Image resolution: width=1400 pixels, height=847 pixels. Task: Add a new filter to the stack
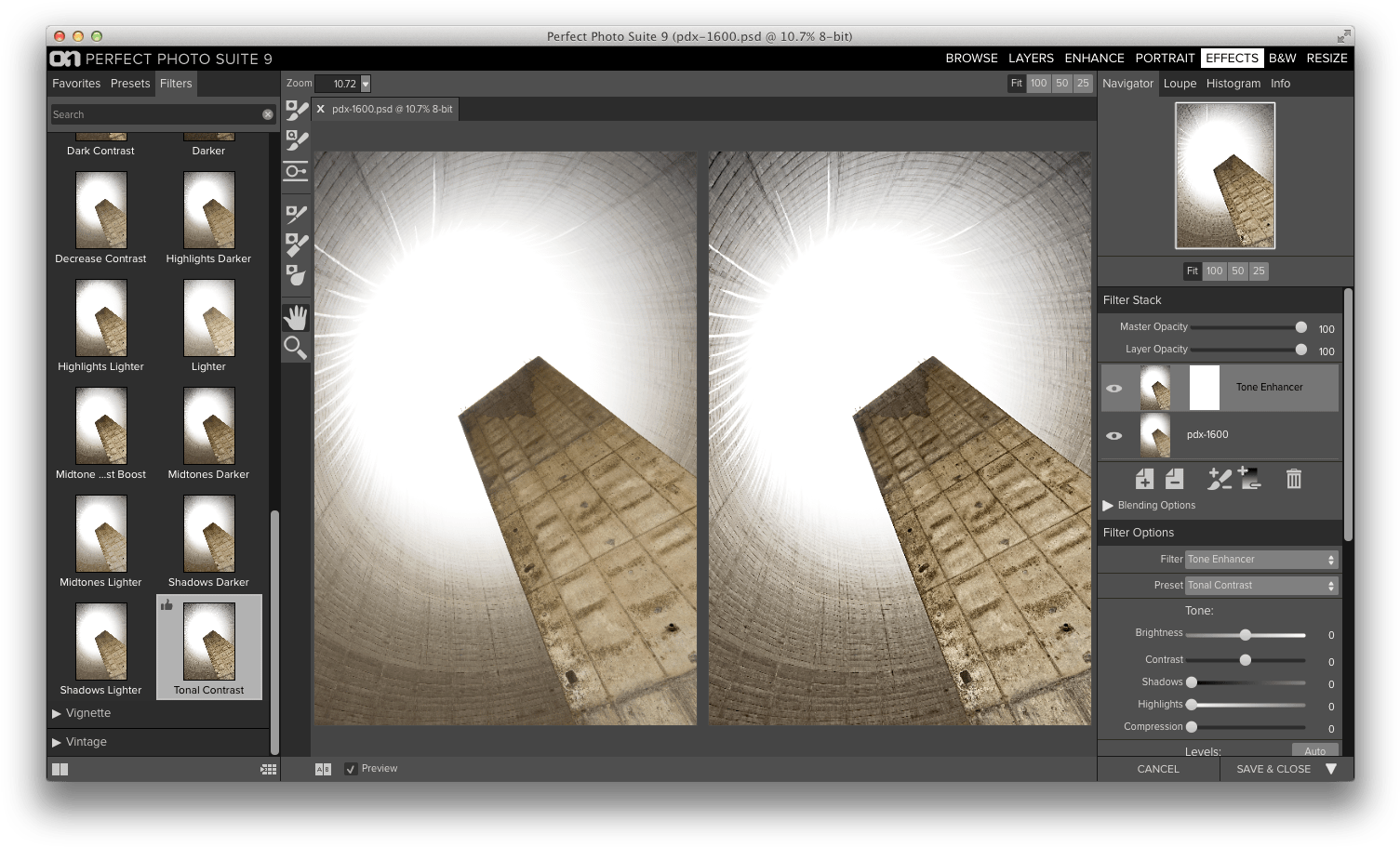point(1144,479)
